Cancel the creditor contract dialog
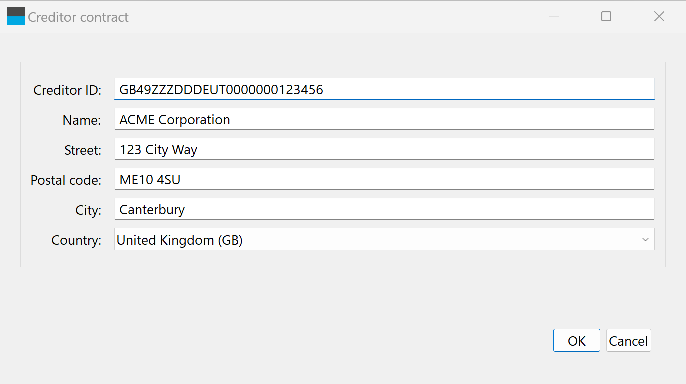This screenshot has width=686, height=384. point(628,341)
